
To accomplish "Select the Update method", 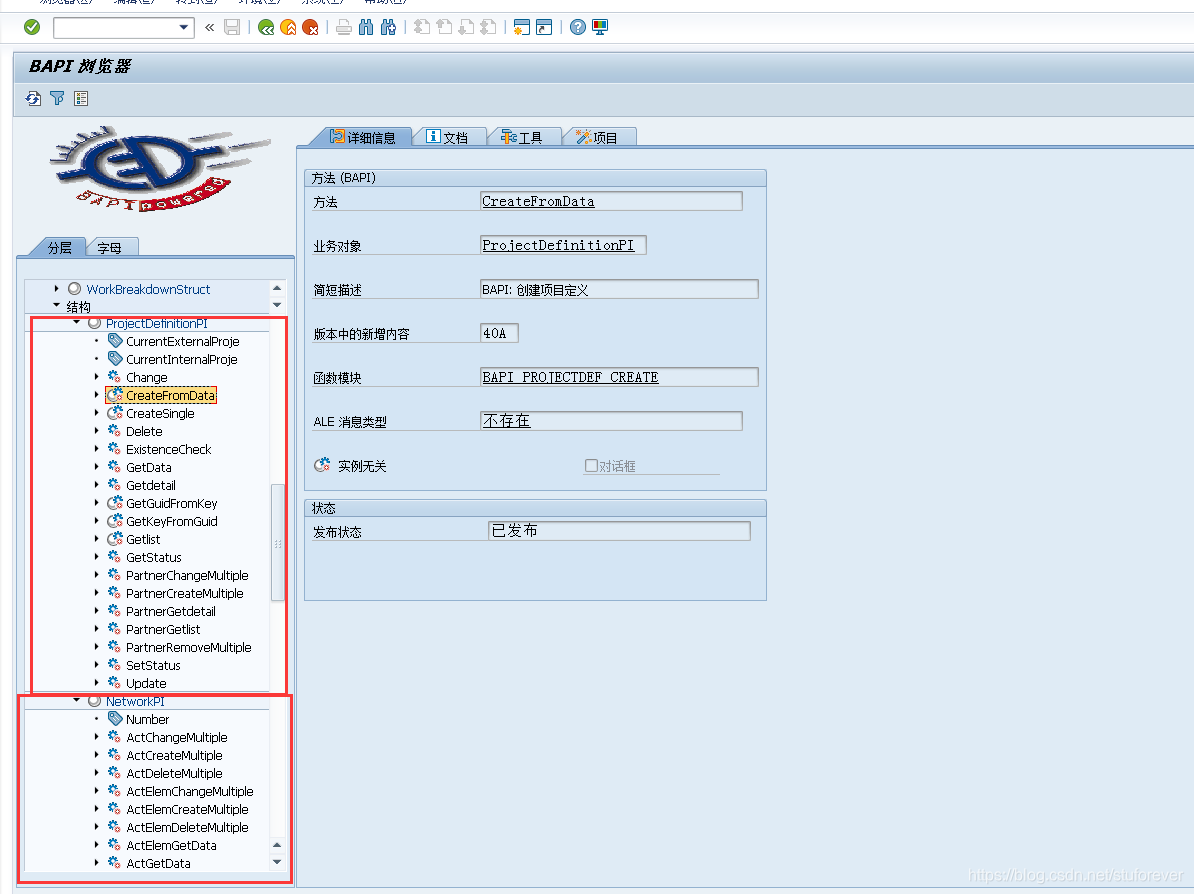I will [x=146, y=684].
